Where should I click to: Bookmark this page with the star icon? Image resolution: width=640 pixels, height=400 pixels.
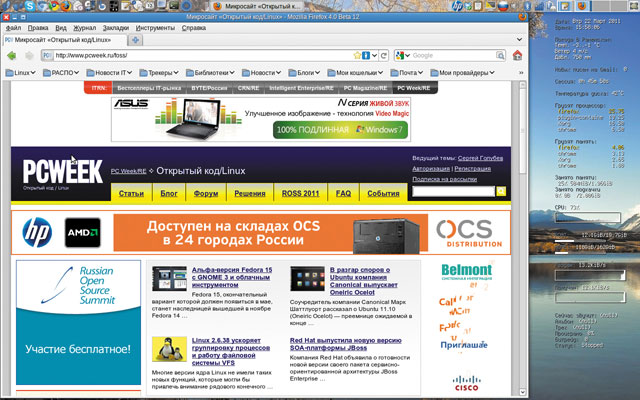[x=357, y=55]
